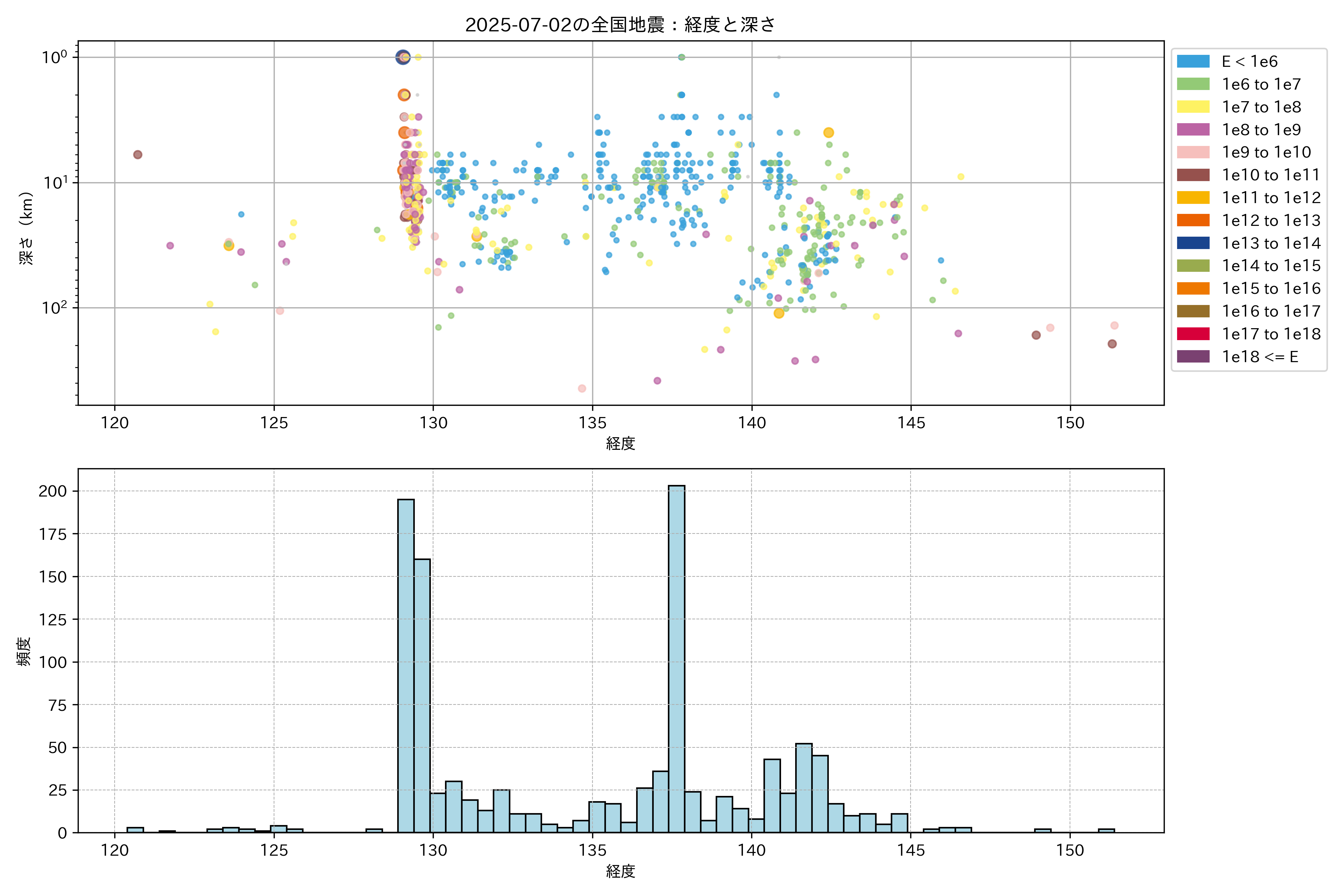This screenshot has width=1344, height=896.
Task: Click the green '1e6 to 1e7' legend swatch
Action: point(1192,84)
